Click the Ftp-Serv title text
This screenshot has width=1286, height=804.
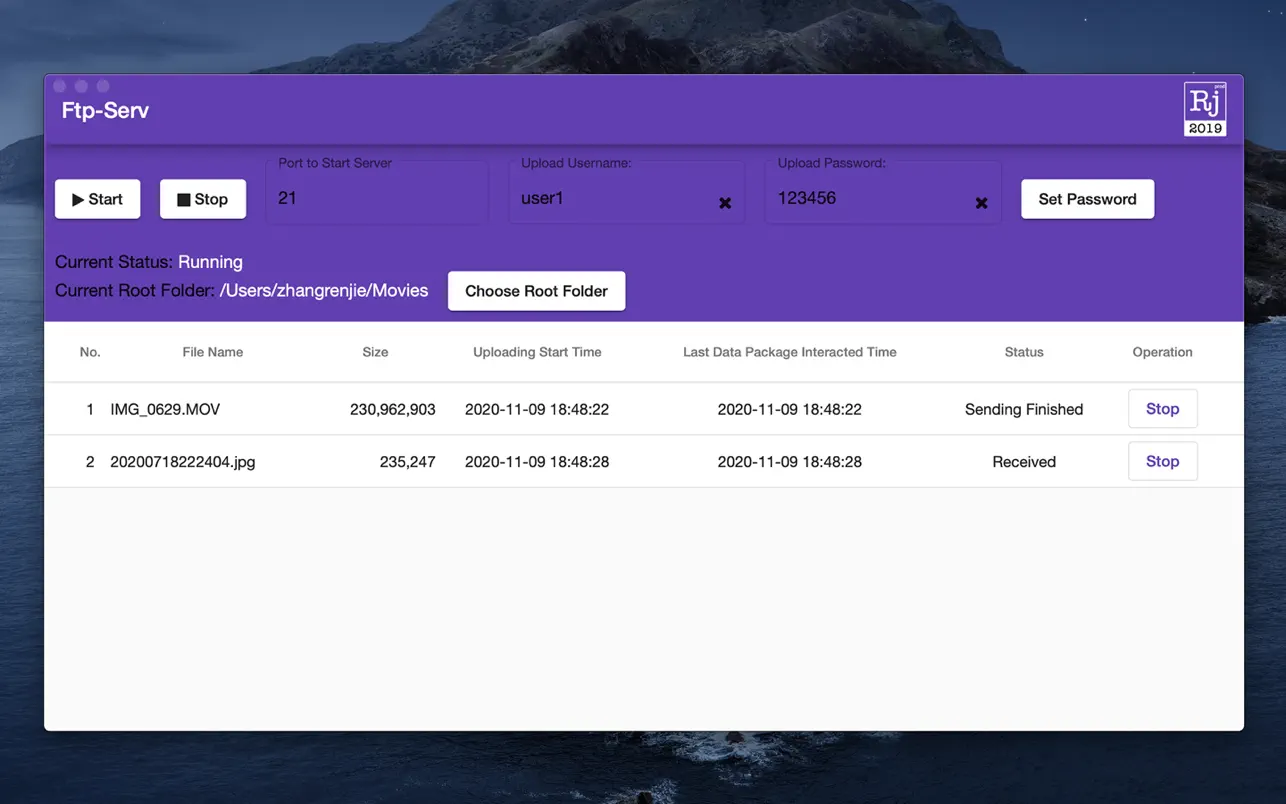(105, 110)
